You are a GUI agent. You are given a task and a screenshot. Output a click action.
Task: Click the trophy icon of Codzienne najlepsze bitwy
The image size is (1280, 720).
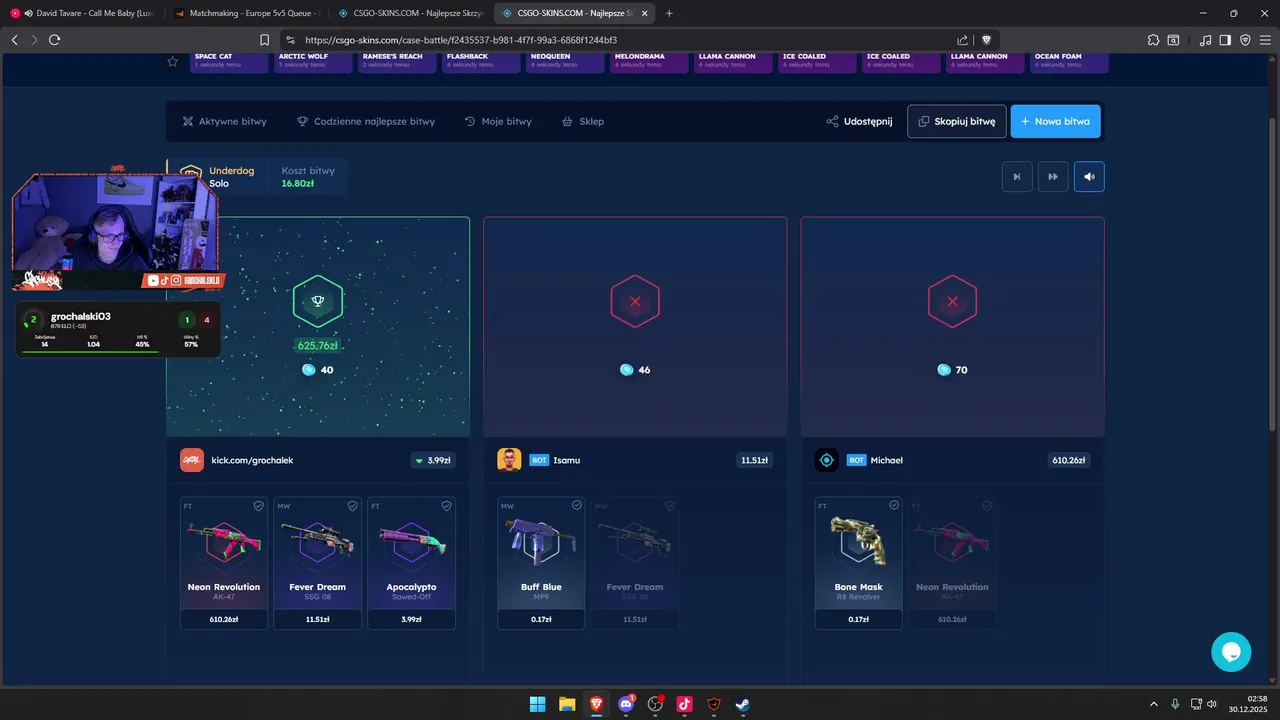click(302, 121)
